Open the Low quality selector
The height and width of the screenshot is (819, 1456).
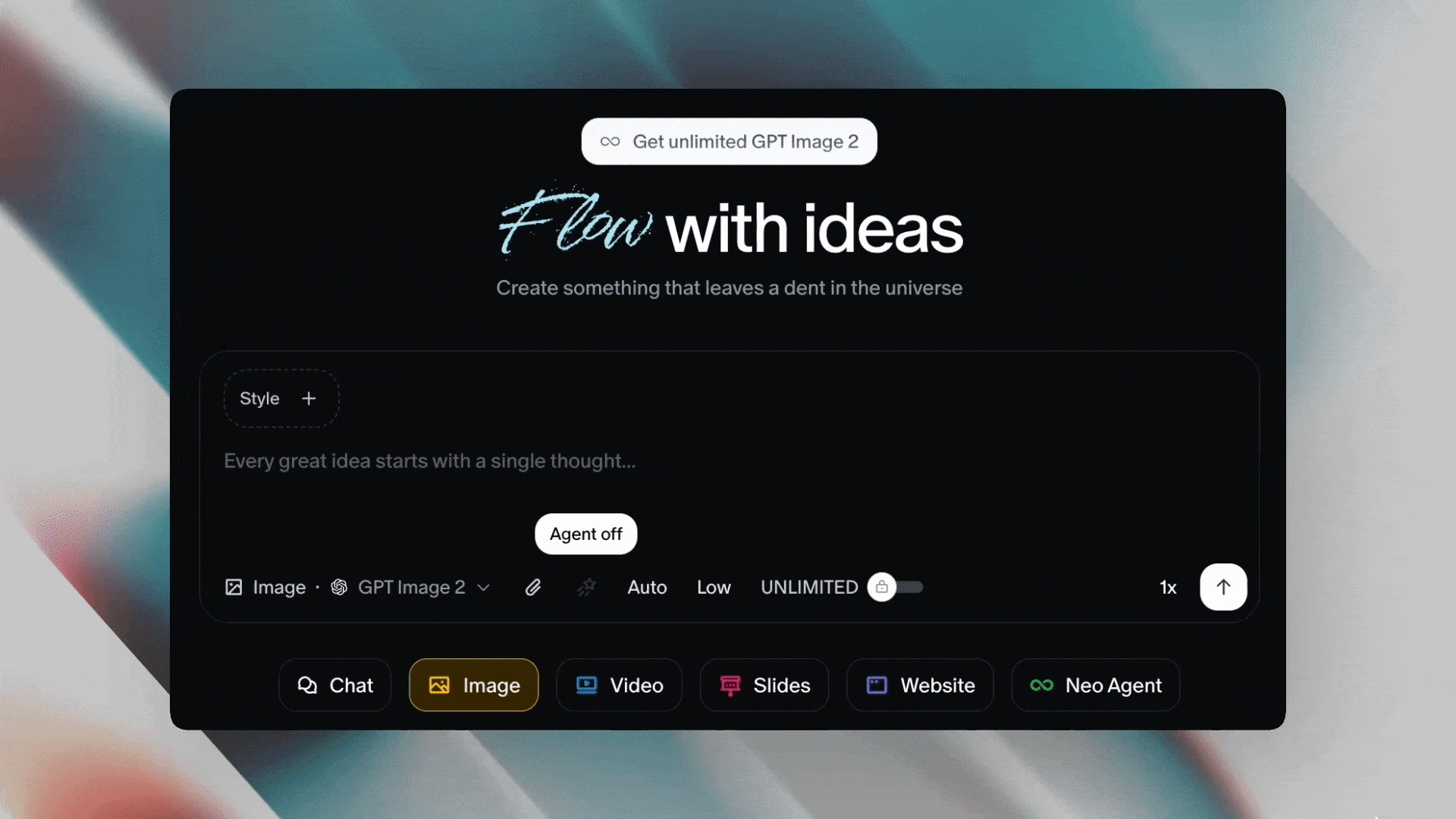714,587
